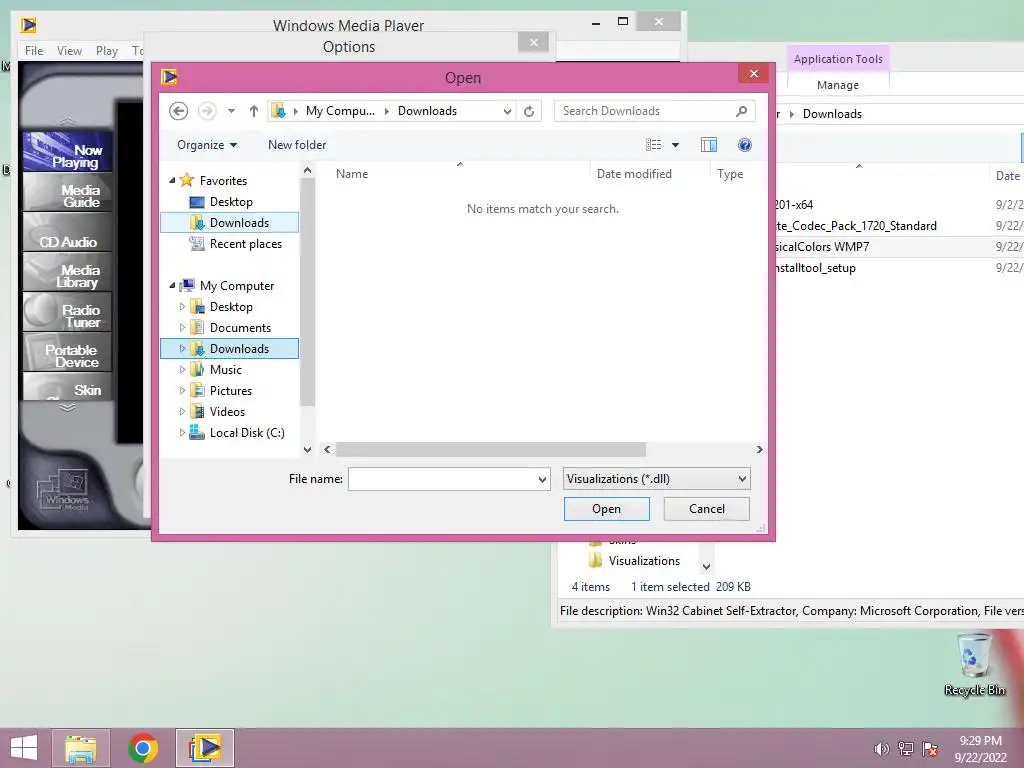Click the Open button in dialog
Image resolution: width=1024 pixels, height=768 pixels.
(x=607, y=509)
